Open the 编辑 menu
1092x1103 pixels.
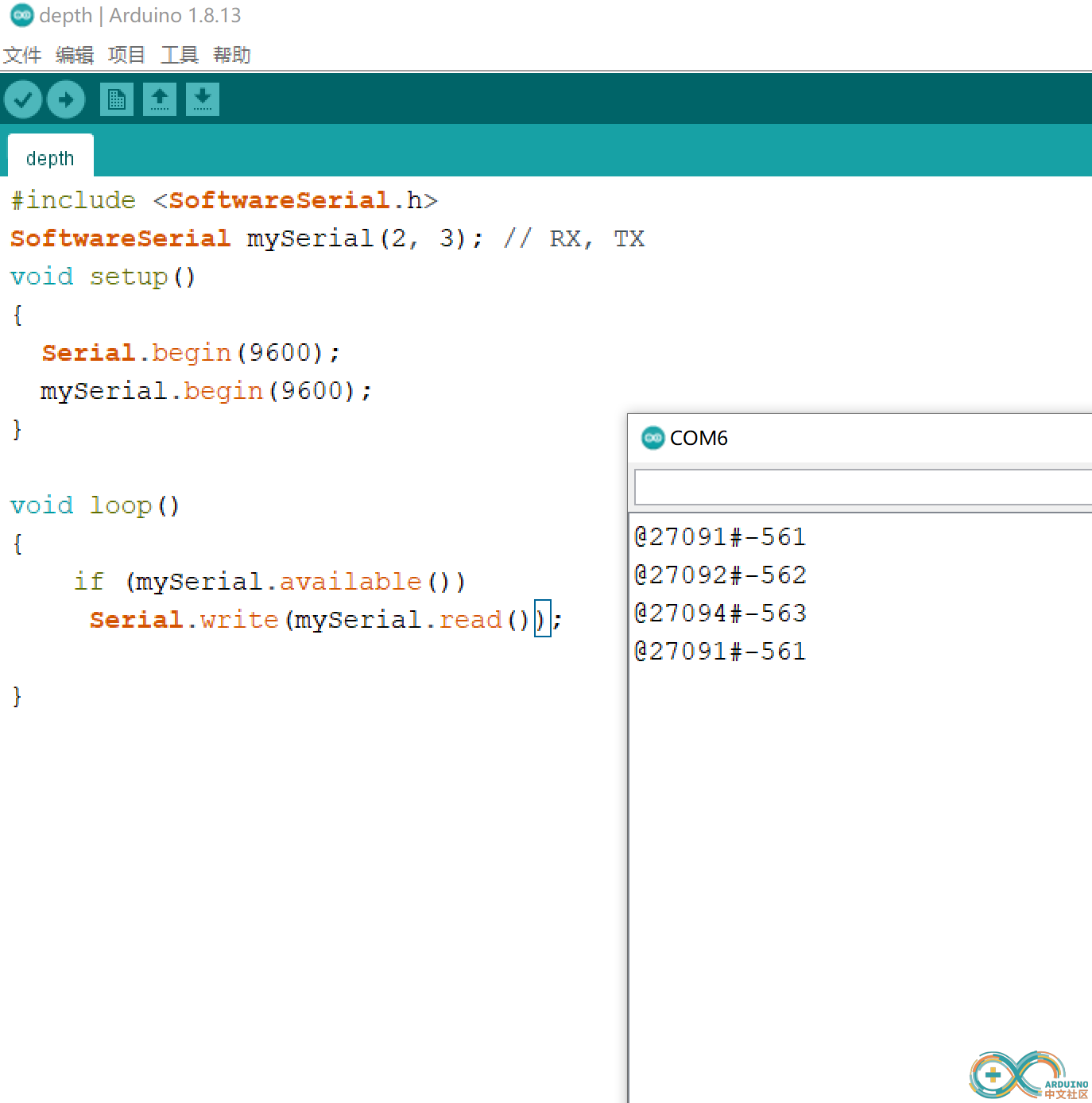(75, 55)
